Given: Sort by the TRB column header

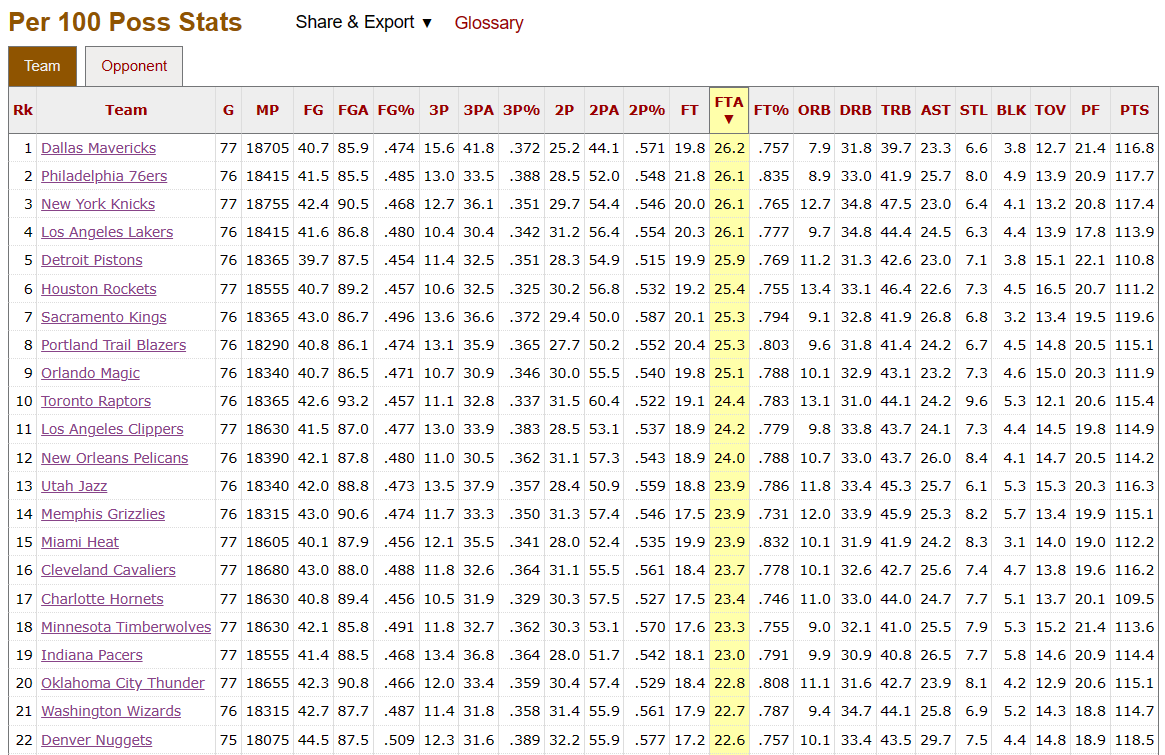Looking at the screenshot, I should coord(896,110).
